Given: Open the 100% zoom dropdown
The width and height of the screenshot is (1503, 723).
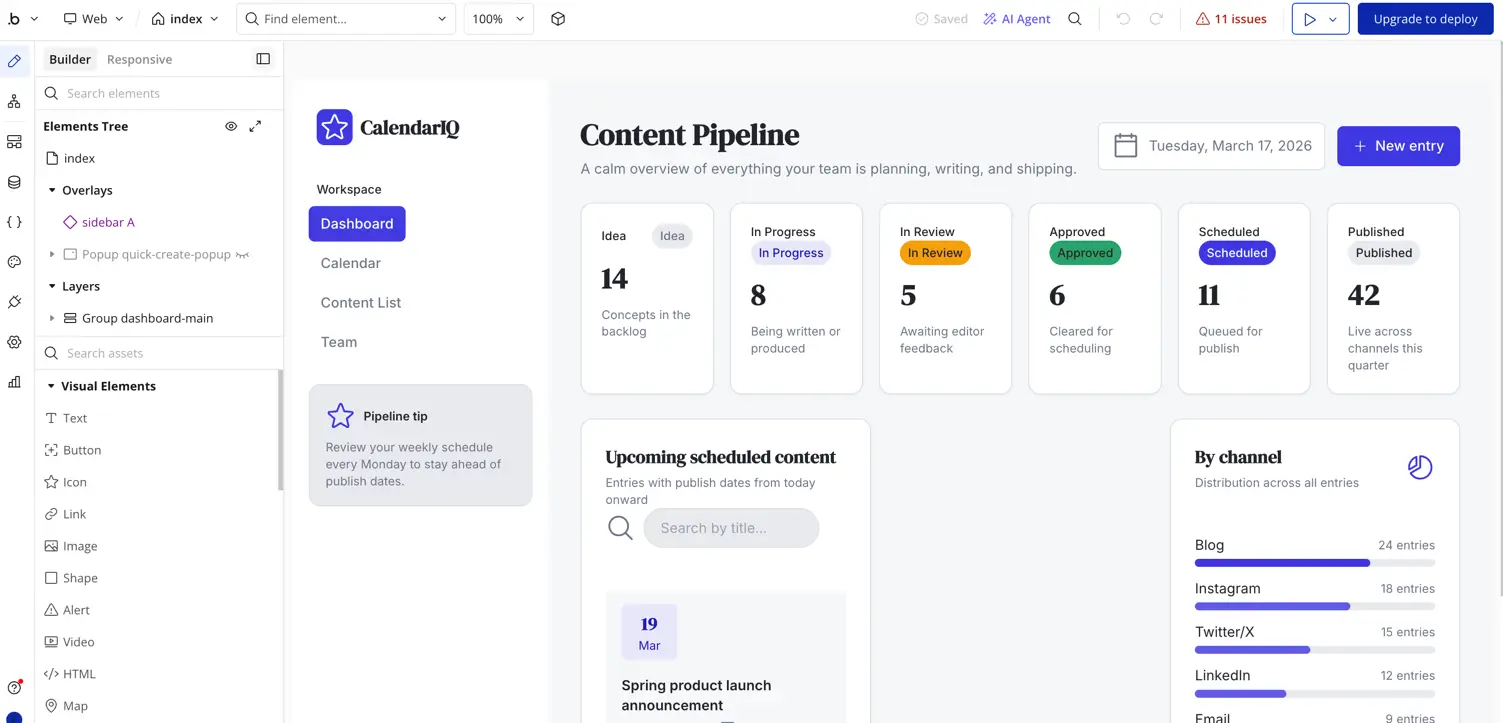Looking at the screenshot, I should (x=498, y=19).
